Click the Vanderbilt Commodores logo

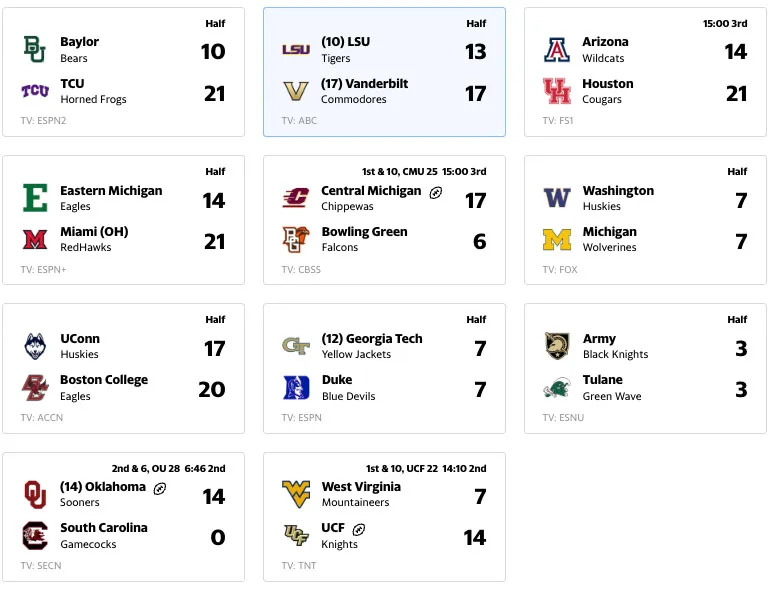point(296,91)
